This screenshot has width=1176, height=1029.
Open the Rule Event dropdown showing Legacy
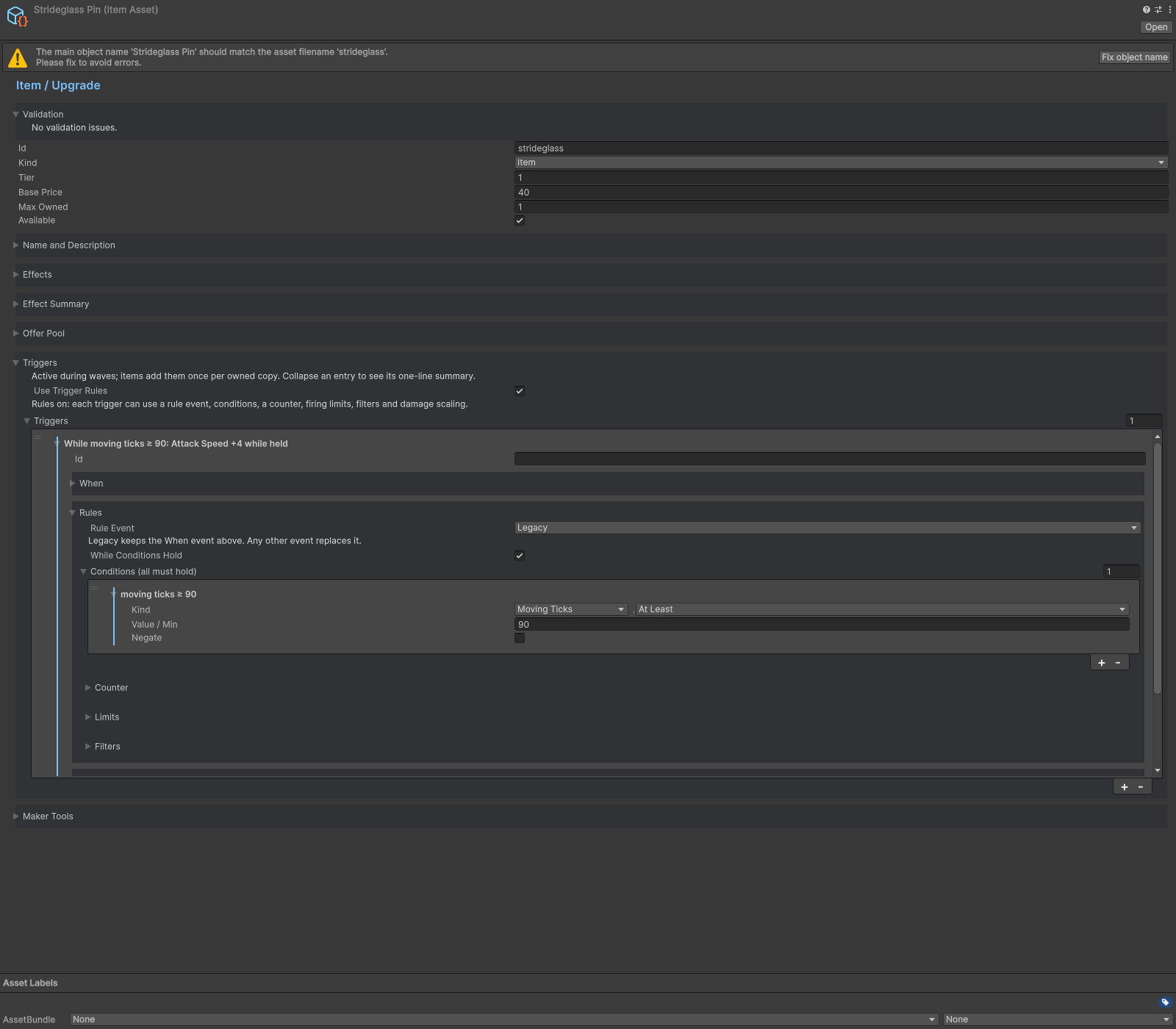(x=828, y=528)
